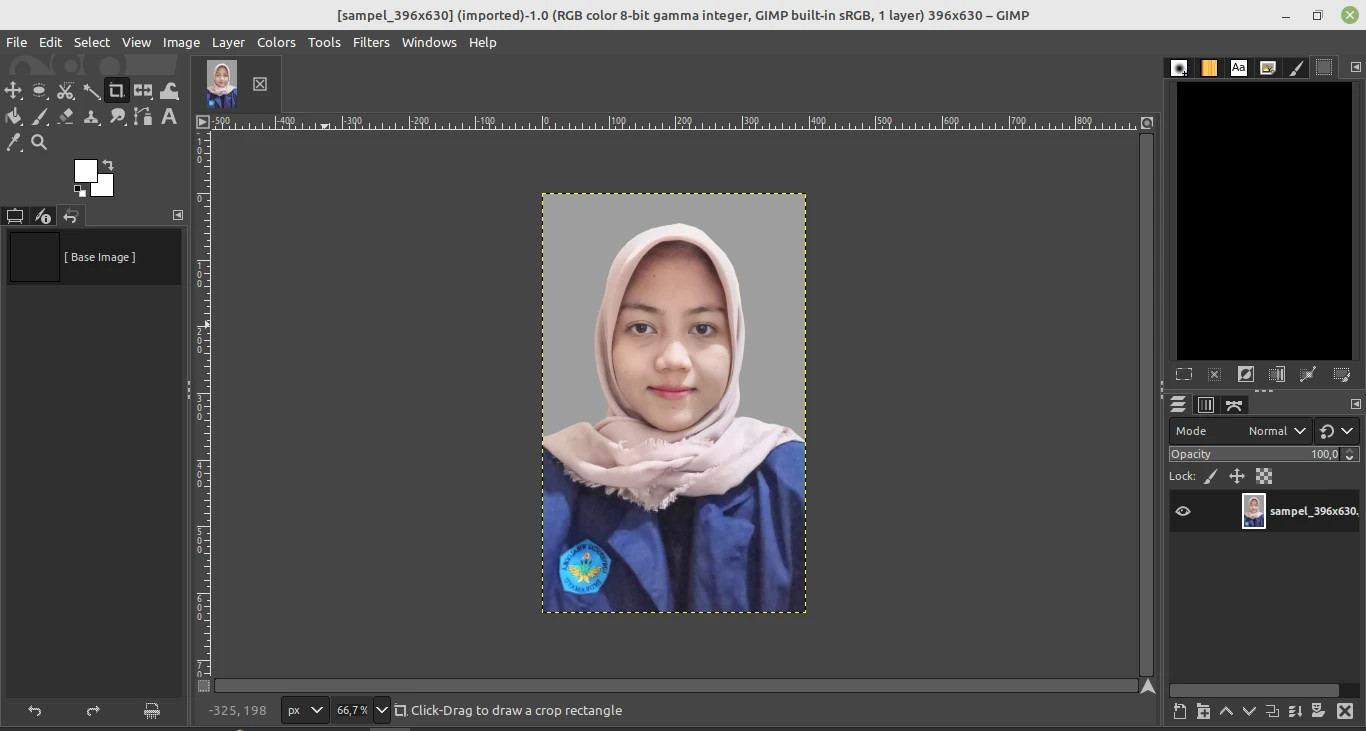
Task: Open the Paths tab in layers dock
Action: [x=1234, y=405]
